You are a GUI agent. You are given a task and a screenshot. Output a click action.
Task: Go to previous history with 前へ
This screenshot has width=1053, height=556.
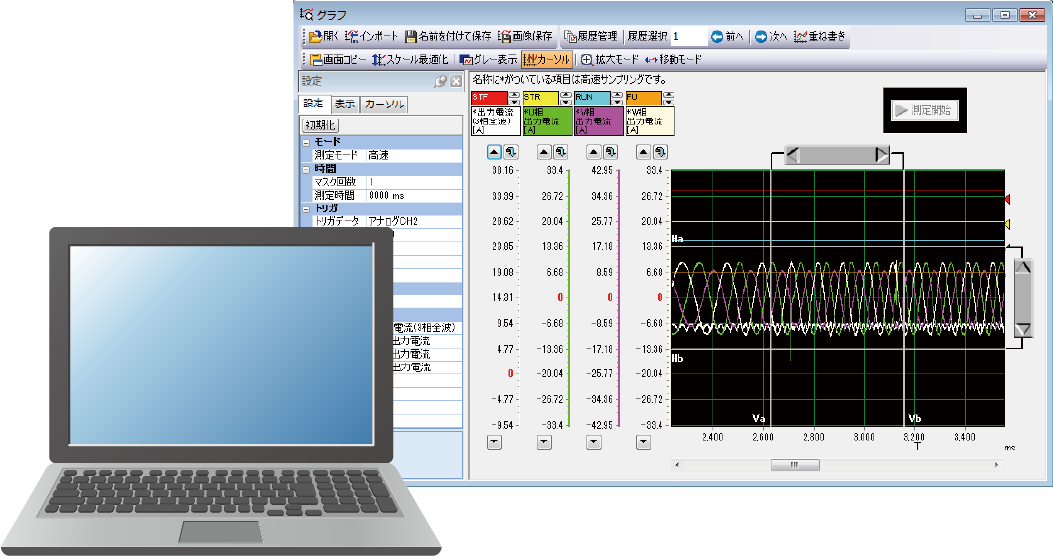pyautogui.click(x=727, y=37)
